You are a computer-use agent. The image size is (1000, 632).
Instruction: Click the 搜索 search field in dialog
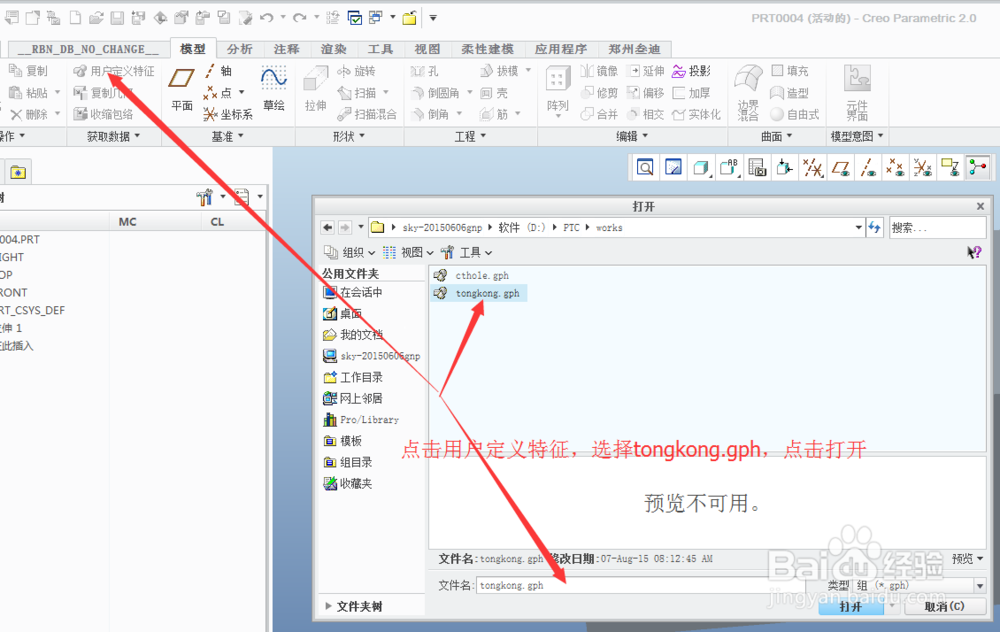point(938,228)
